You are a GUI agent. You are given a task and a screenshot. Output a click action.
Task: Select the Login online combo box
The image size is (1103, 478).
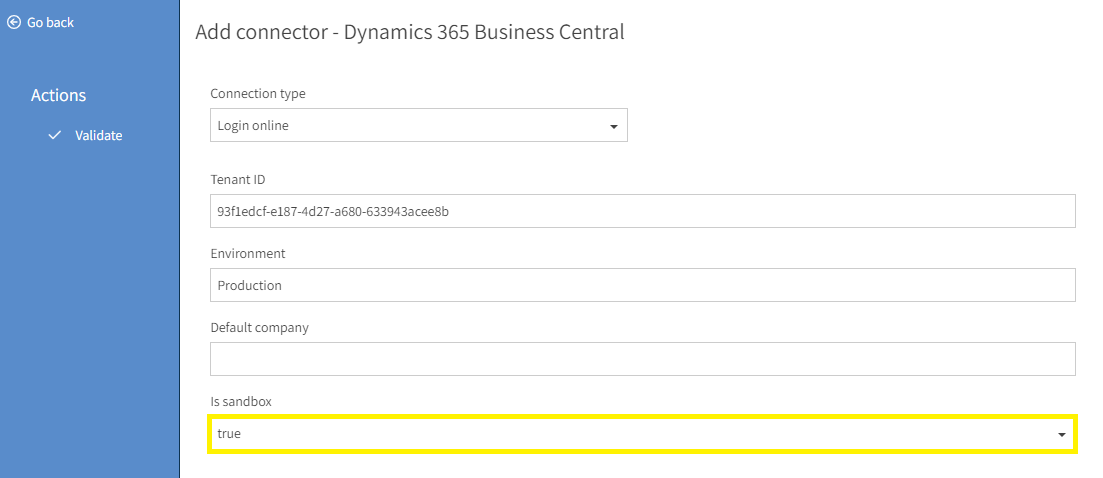tap(419, 125)
